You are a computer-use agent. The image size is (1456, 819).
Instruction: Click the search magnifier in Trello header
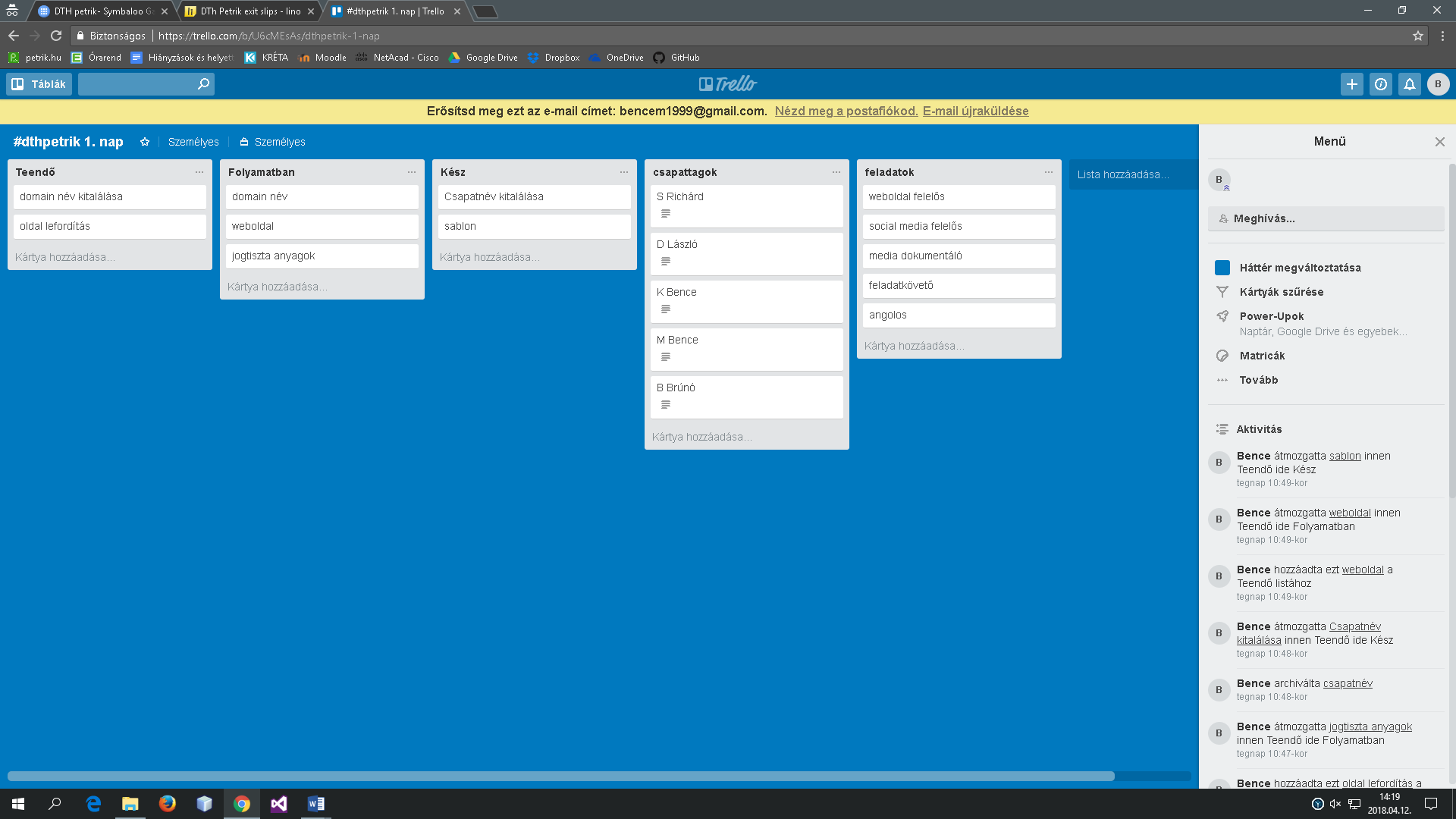(203, 84)
